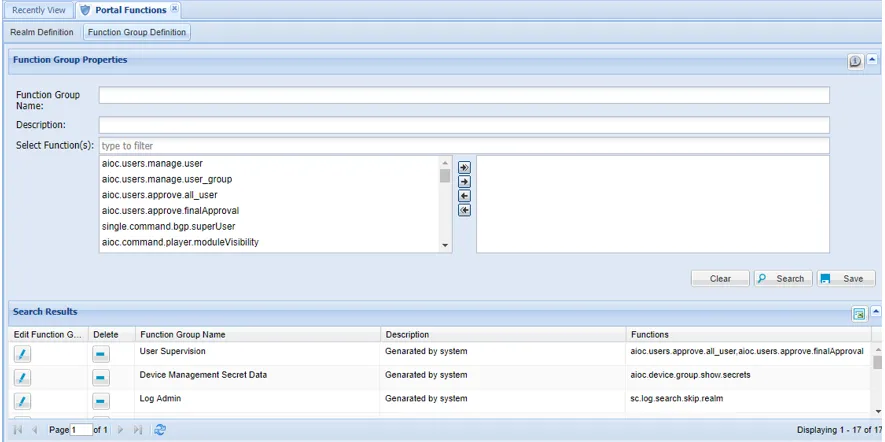885x442 pixels.
Task: Sort by the Description column header
Action: (x=503, y=334)
